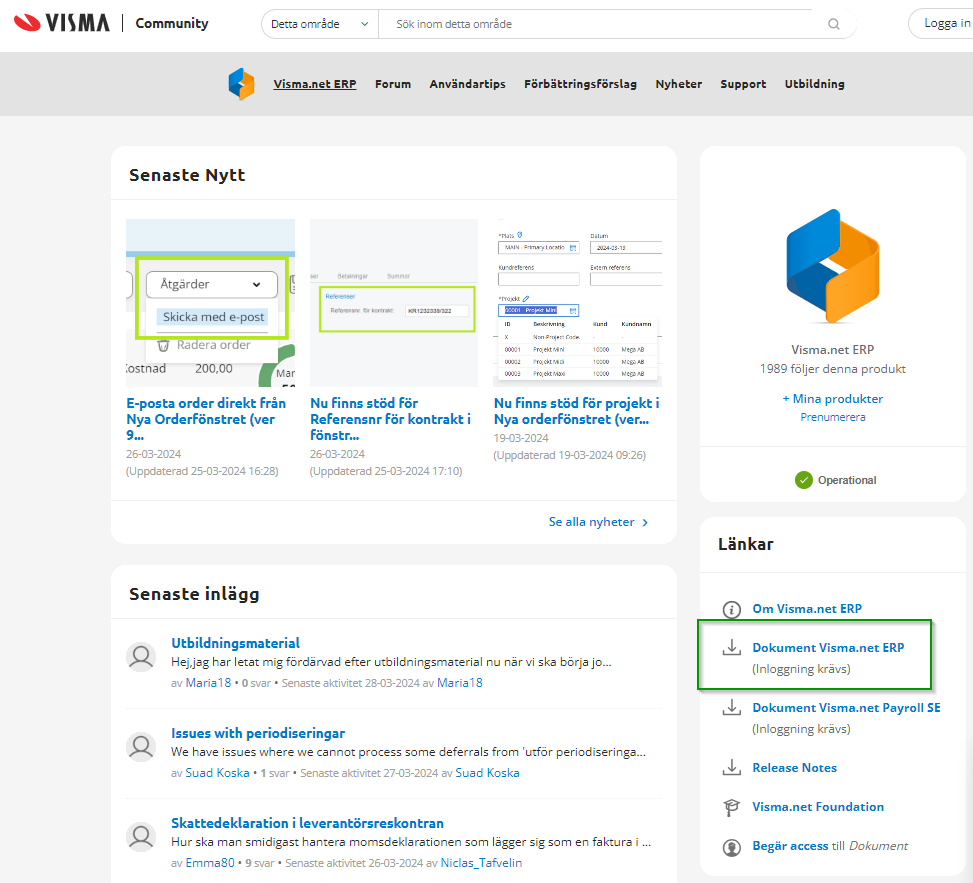973x883 pixels.
Task: Click the green Operational status checkmark icon
Action: tap(804, 480)
